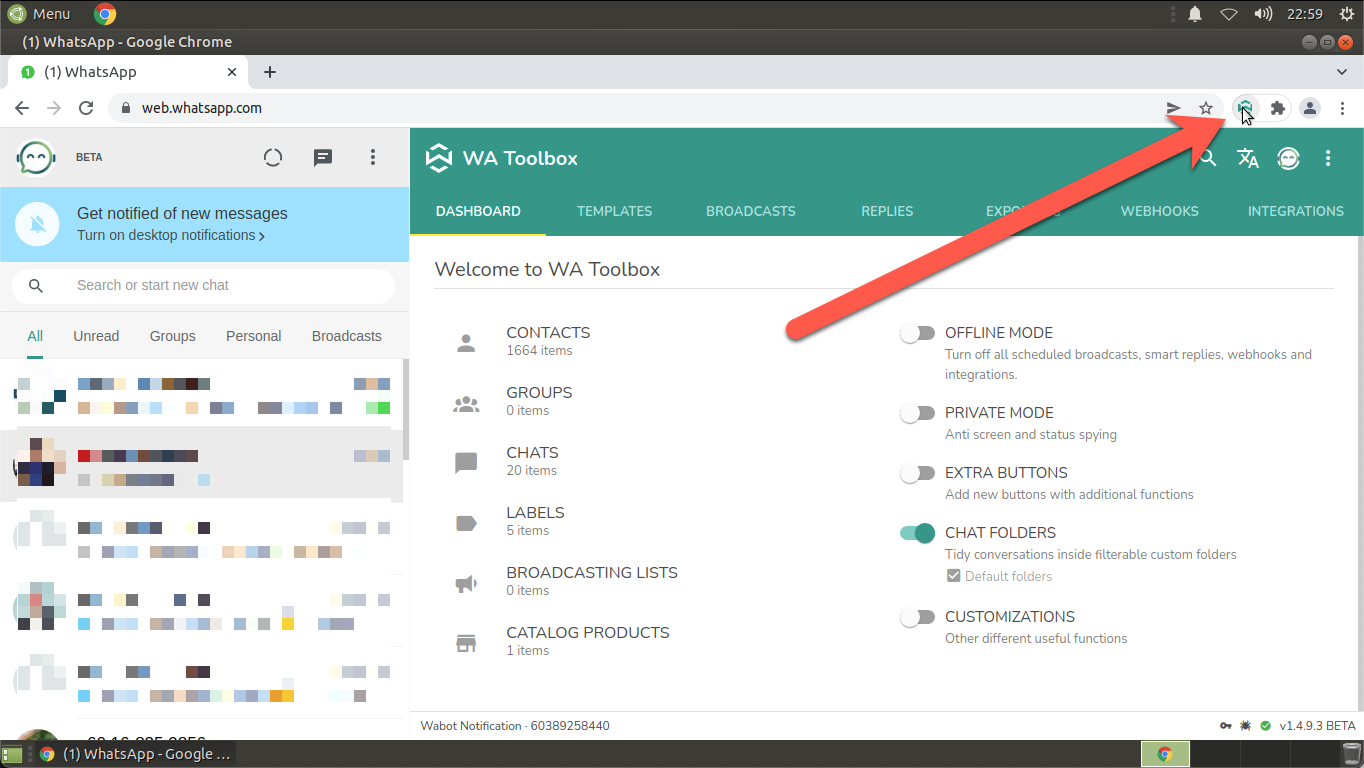
Task: Open the system Menu button
Action: (x=40, y=14)
